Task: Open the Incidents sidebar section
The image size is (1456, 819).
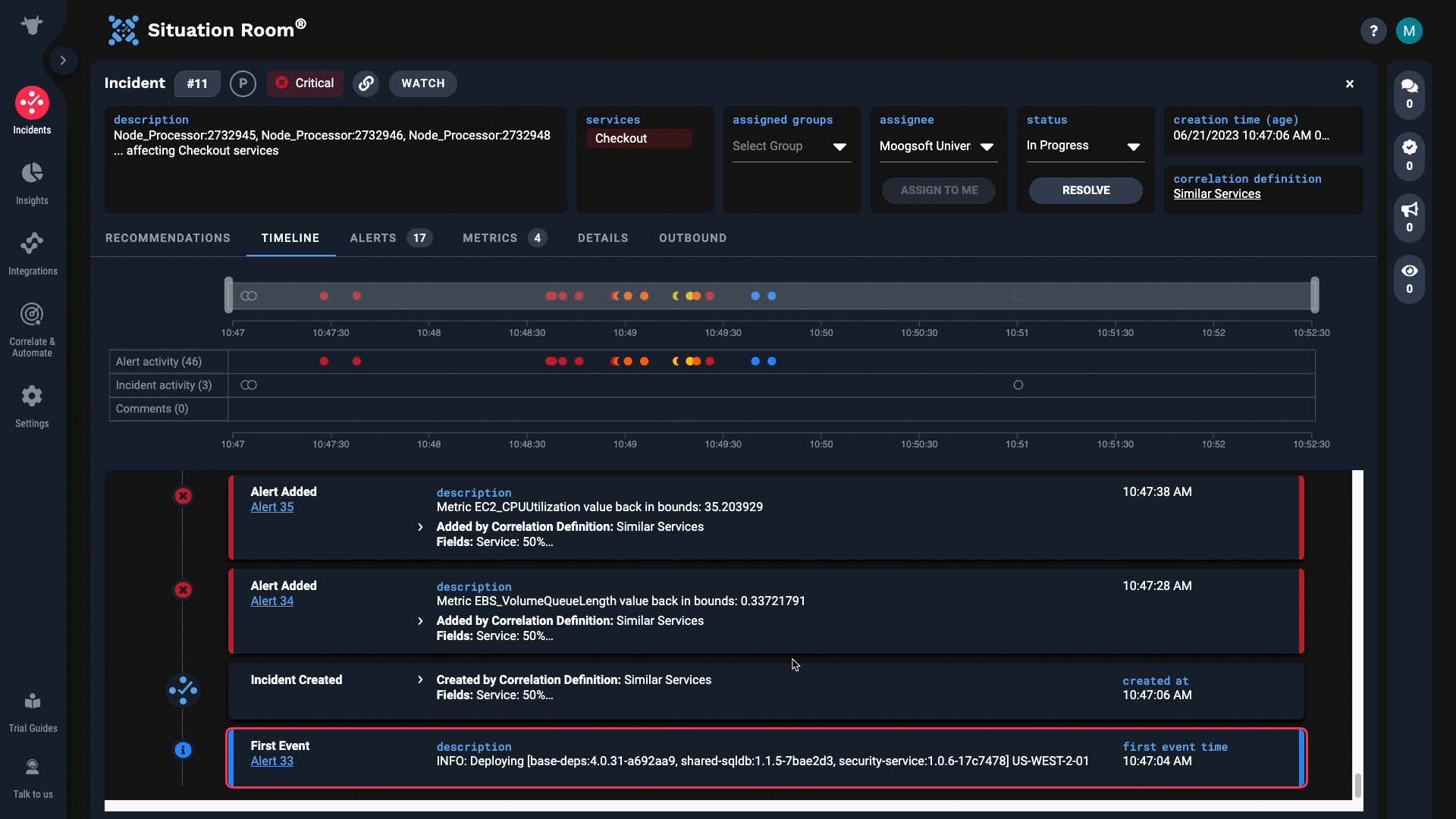Action: click(x=32, y=111)
